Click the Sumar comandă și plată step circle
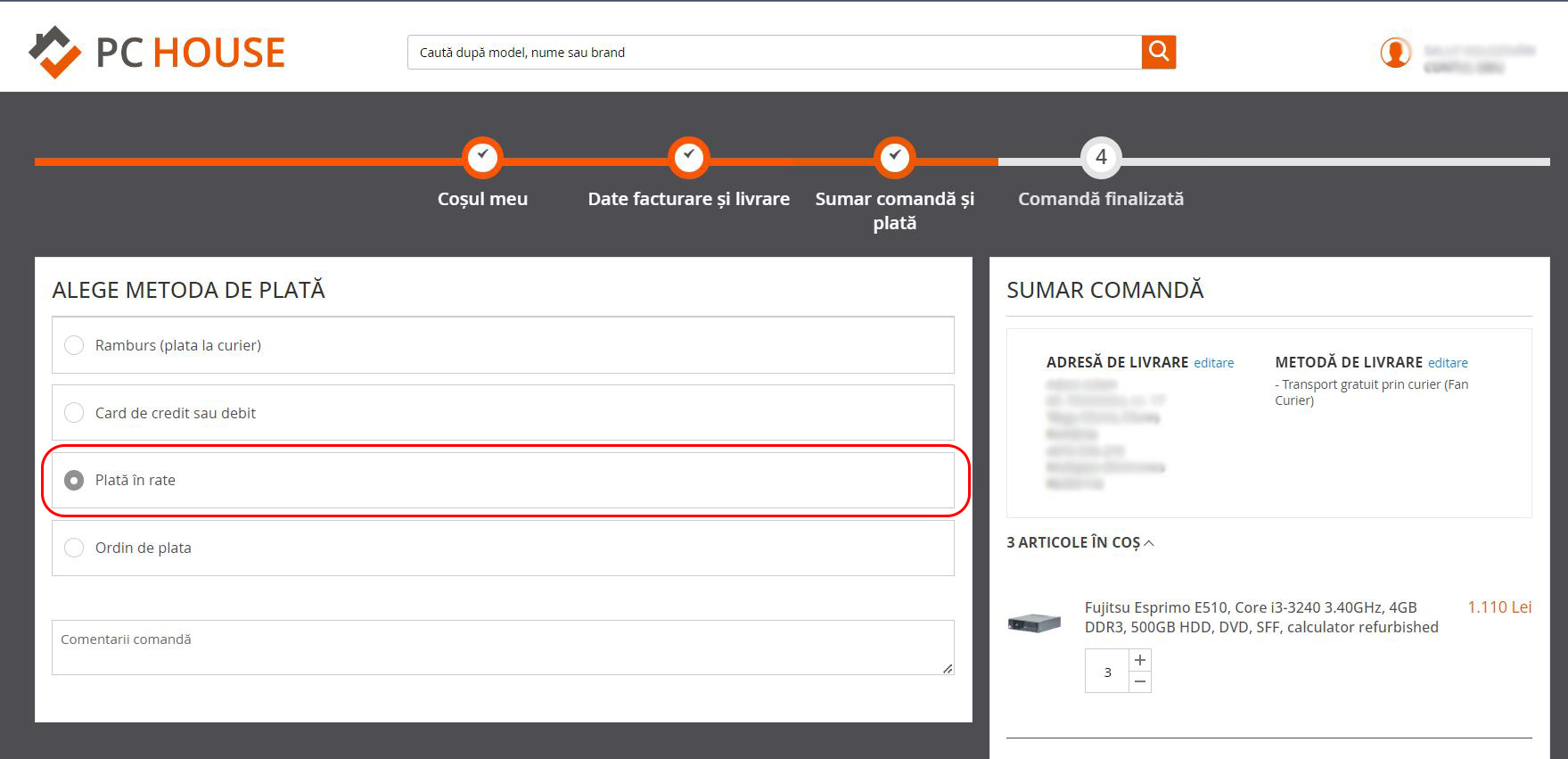 point(894,158)
